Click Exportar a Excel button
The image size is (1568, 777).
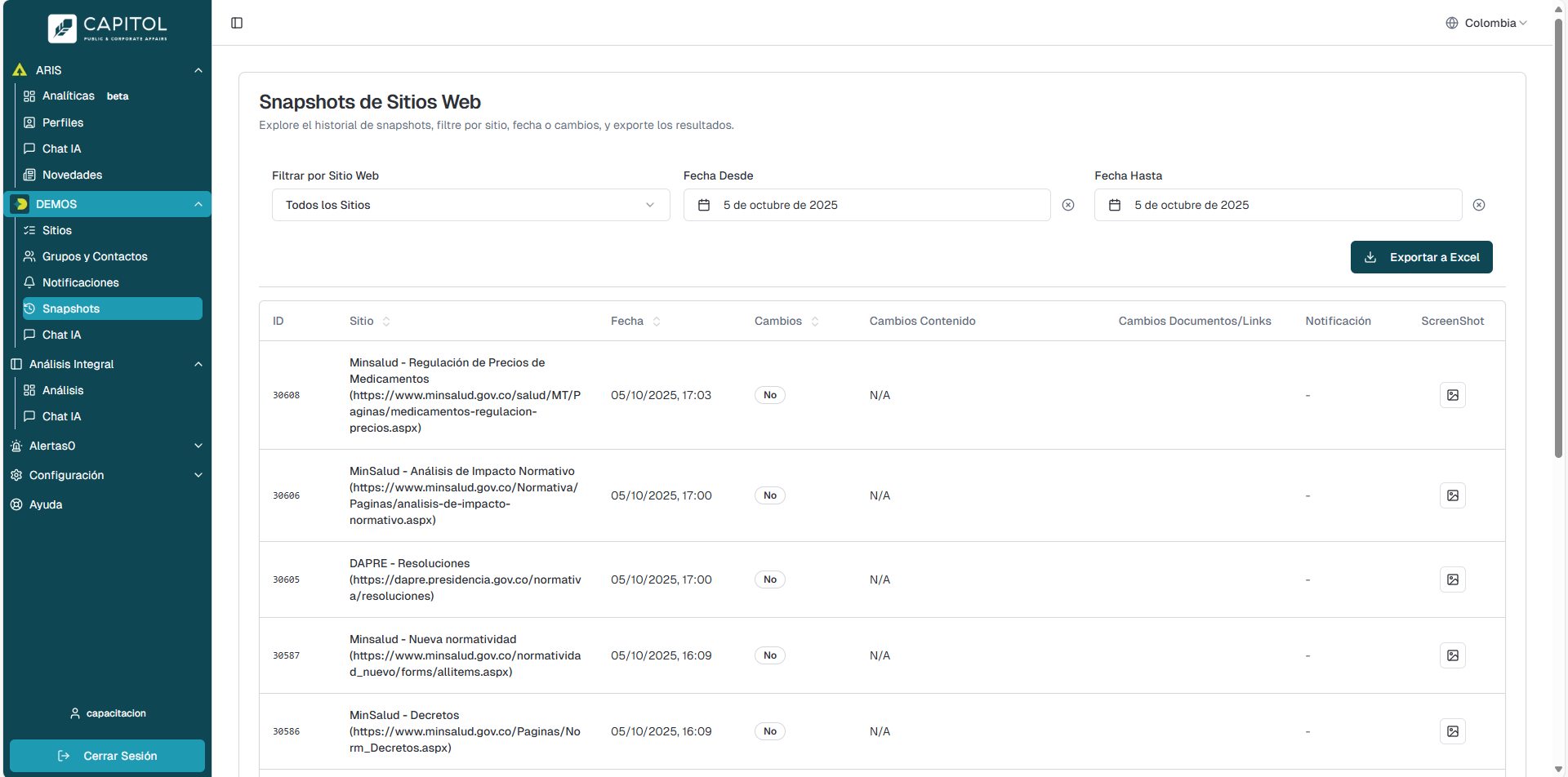[1421, 257]
